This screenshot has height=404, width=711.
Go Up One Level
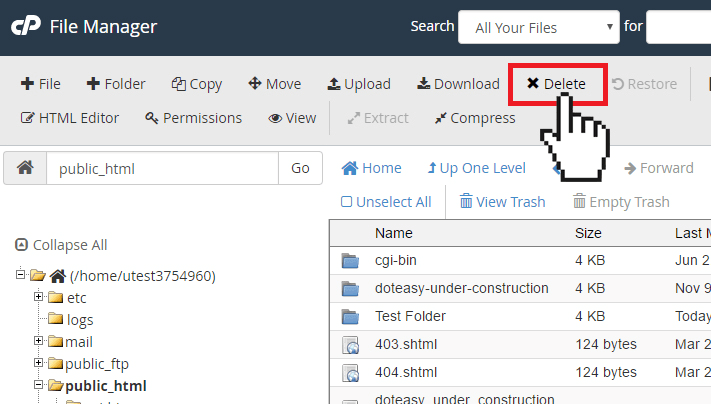pos(477,168)
